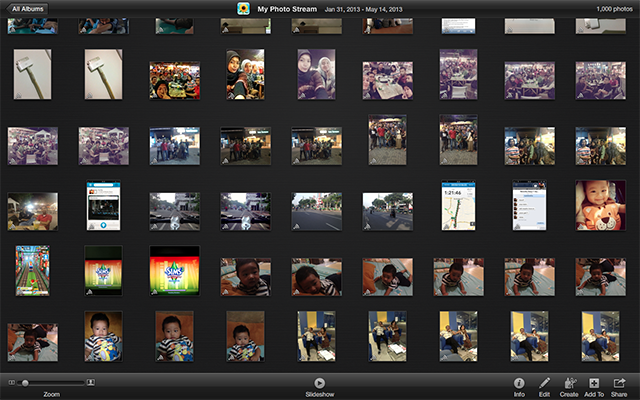Start the Slideshow with the play button

[320, 383]
